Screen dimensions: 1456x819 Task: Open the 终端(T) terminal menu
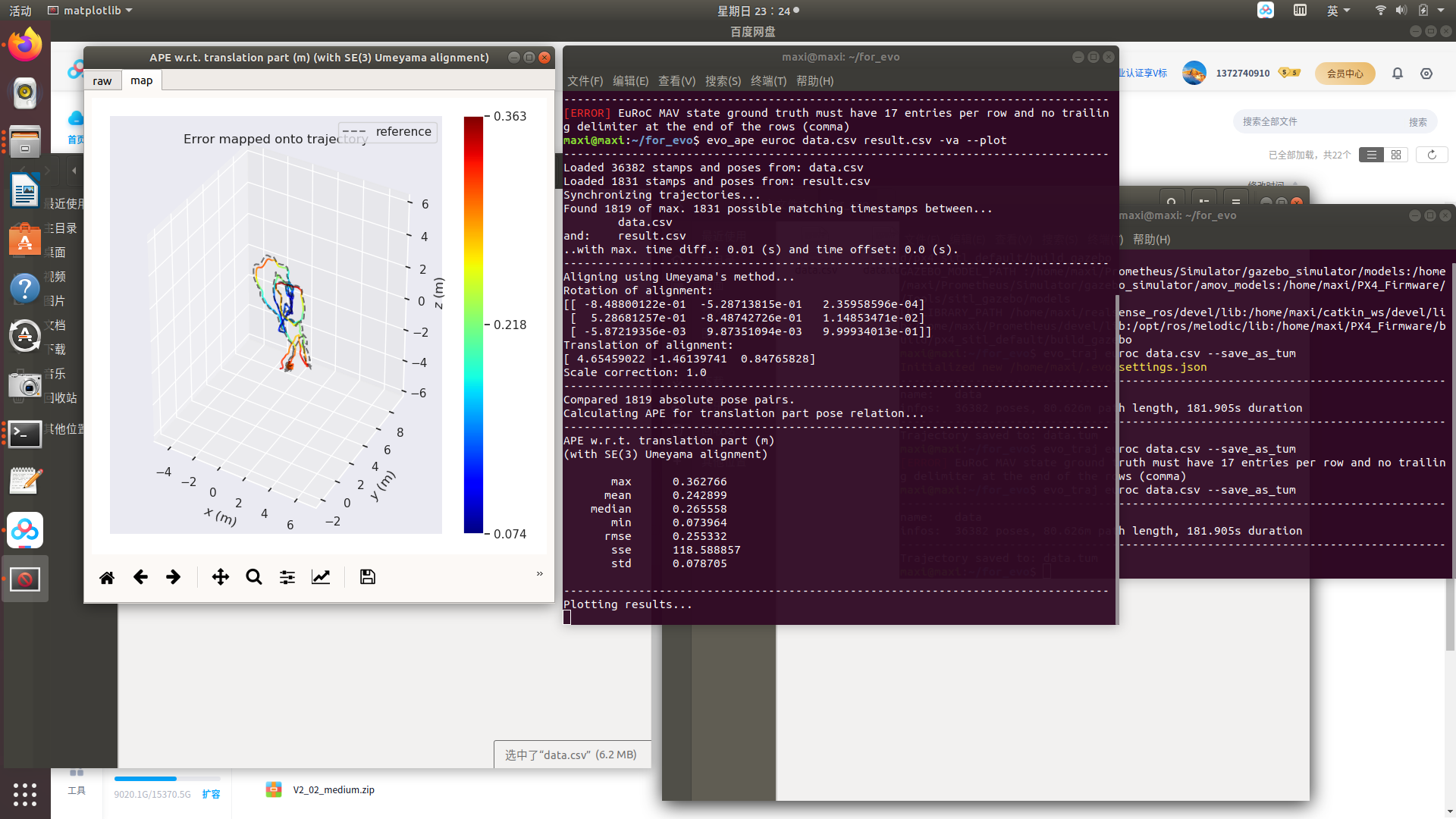pyautogui.click(x=768, y=81)
